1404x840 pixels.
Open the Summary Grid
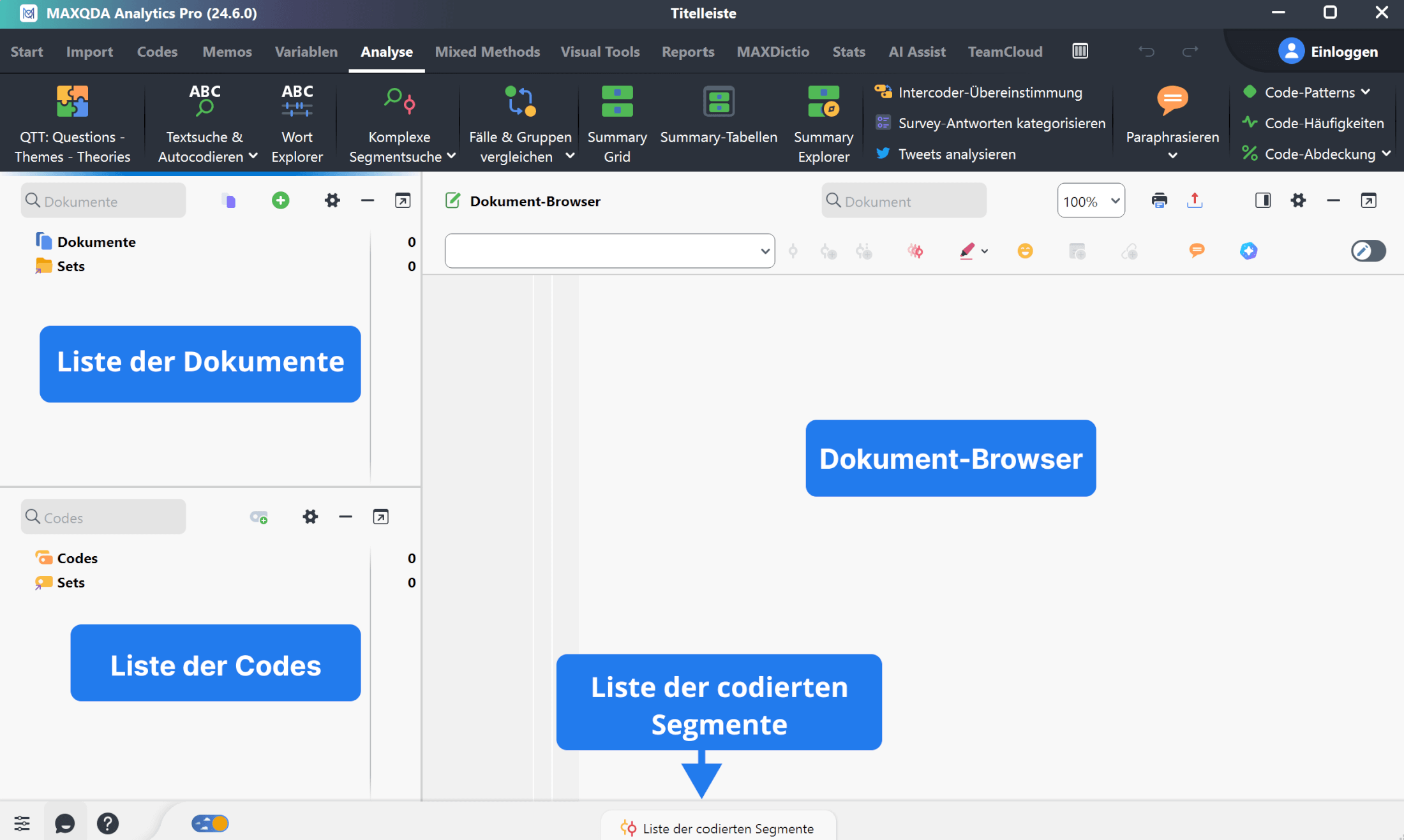616,124
